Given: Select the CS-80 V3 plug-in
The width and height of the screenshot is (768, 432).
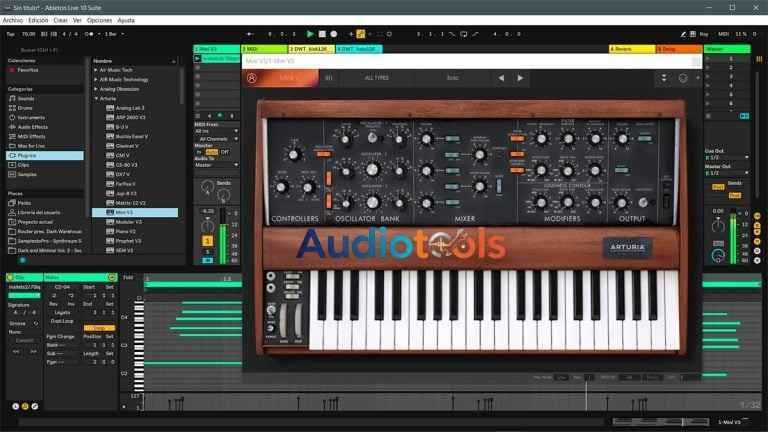Looking at the screenshot, I should (122, 165).
